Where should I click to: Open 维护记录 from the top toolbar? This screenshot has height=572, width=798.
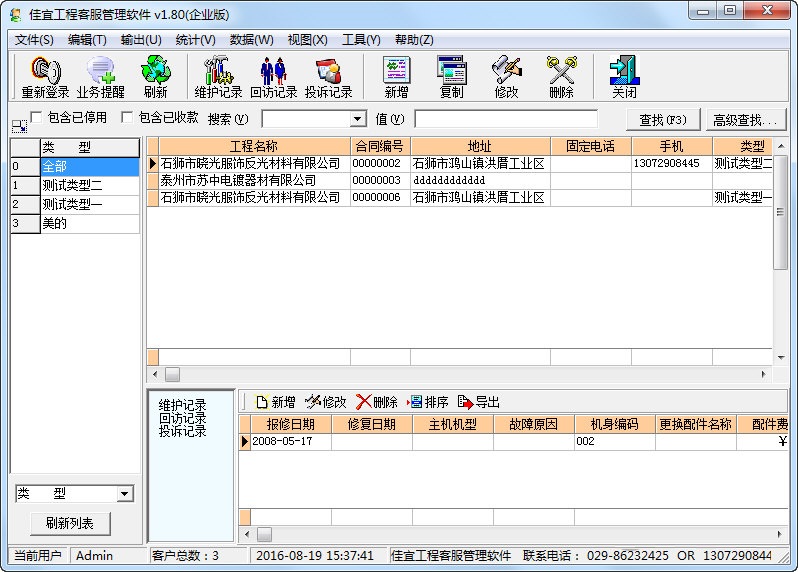218,77
